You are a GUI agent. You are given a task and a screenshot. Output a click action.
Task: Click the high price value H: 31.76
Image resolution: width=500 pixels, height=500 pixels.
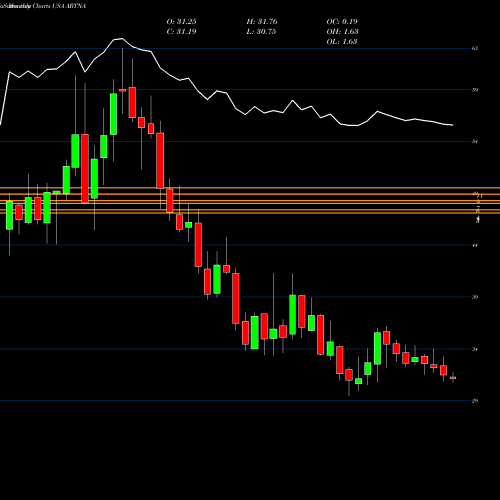[262, 22]
